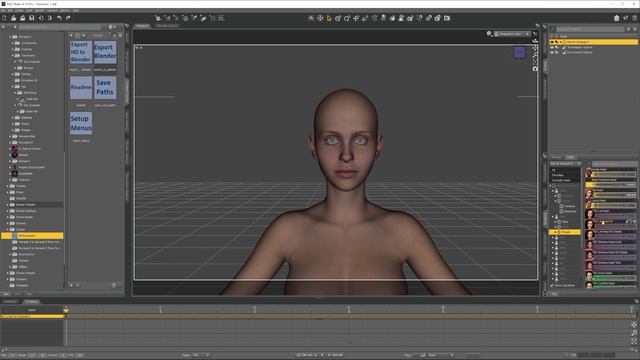Viewport: 640px width, 360px height.
Task: Open the File menu
Action: pyautogui.click(x=3, y=10)
